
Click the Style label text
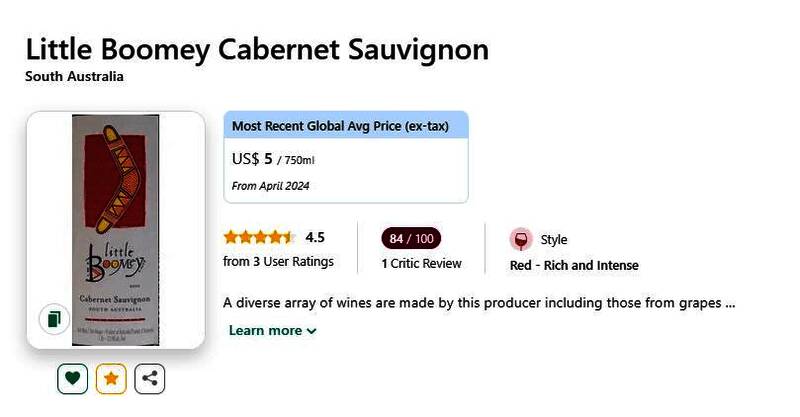click(554, 240)
